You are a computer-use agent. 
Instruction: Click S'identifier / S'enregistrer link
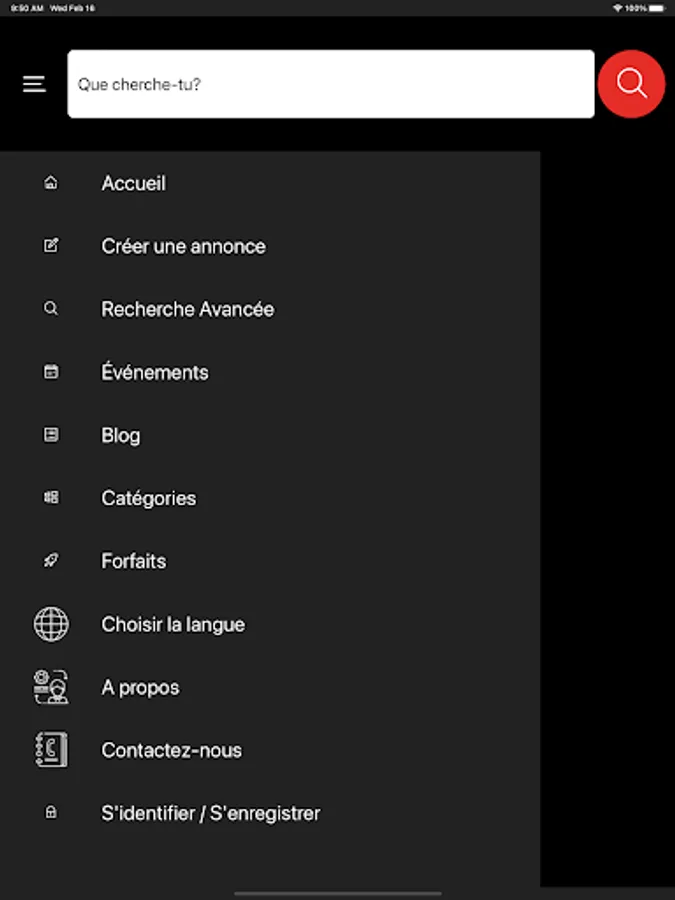[x=211, y=813]
